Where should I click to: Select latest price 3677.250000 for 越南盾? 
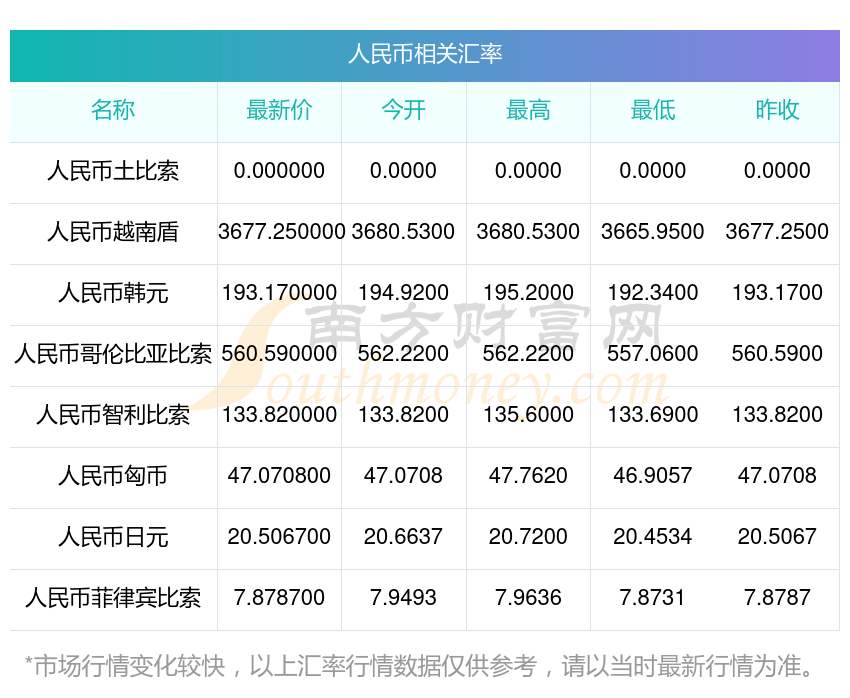pos(281,232)
